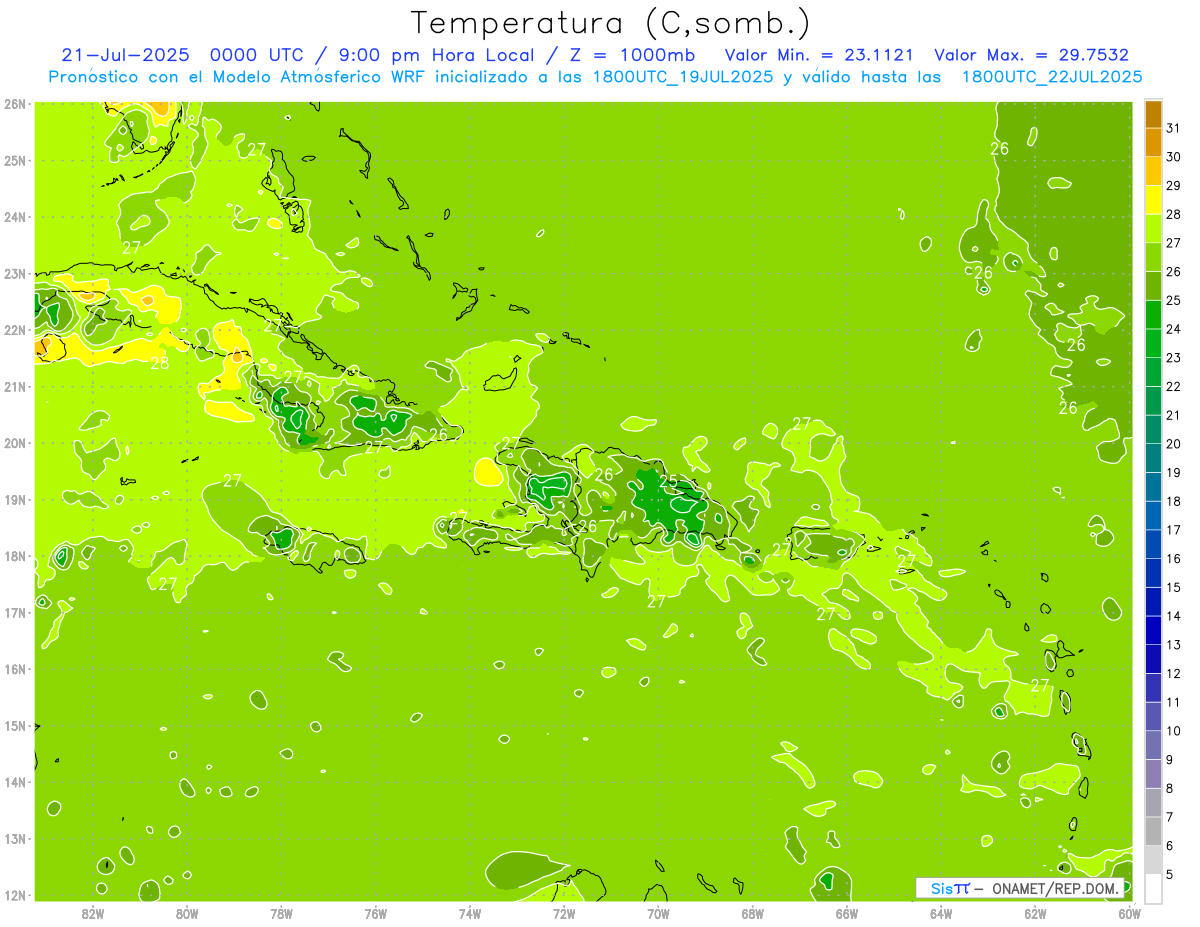Screen dimensions: 1200x927
Task: Click the legend scale value '31'
Action: (x=1174, y=128)
